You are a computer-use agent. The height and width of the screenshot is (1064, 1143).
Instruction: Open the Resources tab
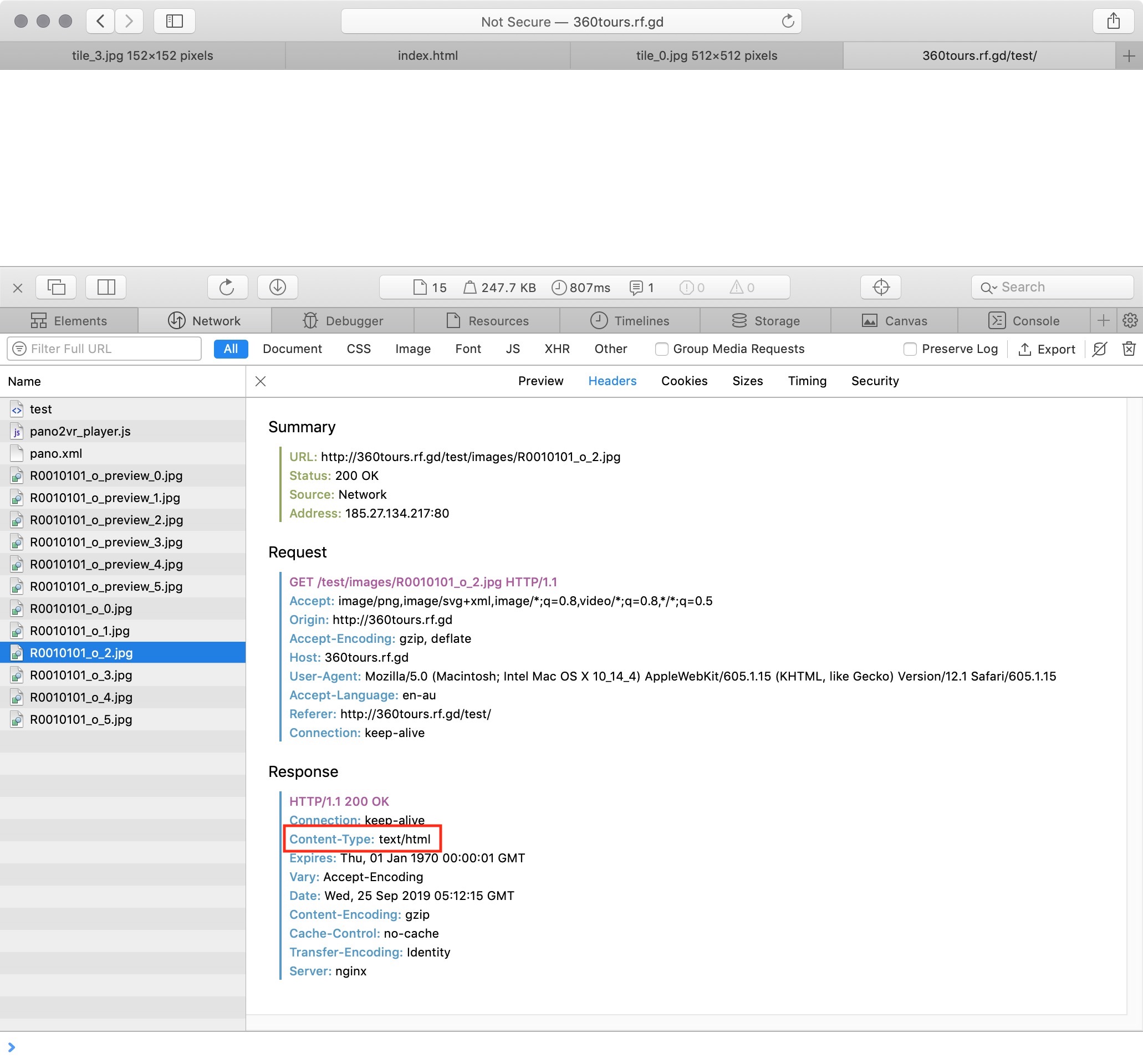pyautogui.click(x=487, y=321)
